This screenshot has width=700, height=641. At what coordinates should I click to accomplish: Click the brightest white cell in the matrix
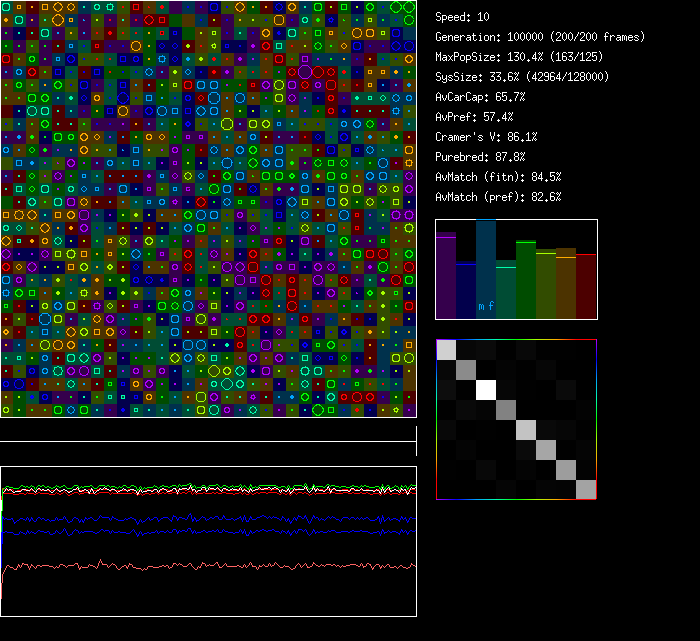(486, 389)
